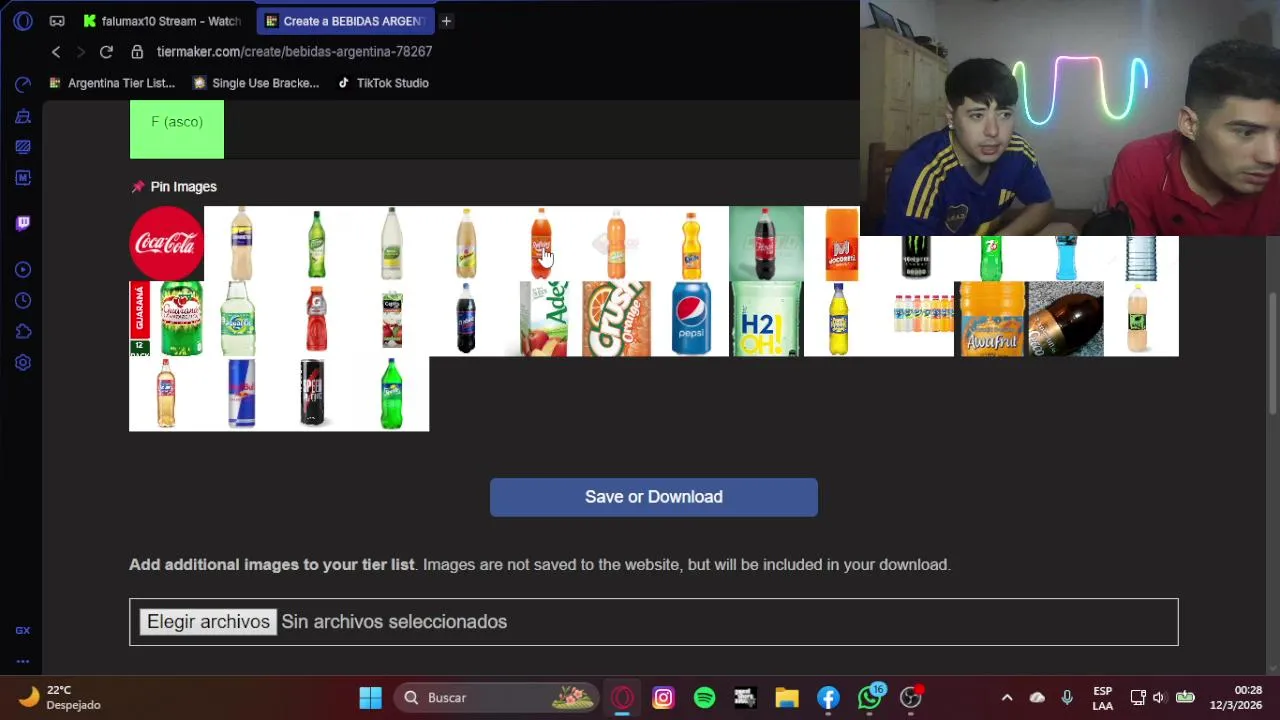Select the Create a BEBIDAS ARGENTINA tab
The height and width of the screenshot is (720, 1280).
(345, 21)
